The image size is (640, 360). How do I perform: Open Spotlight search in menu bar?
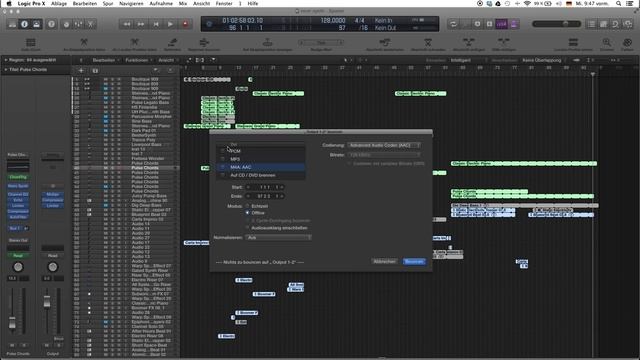coord(619,3)
